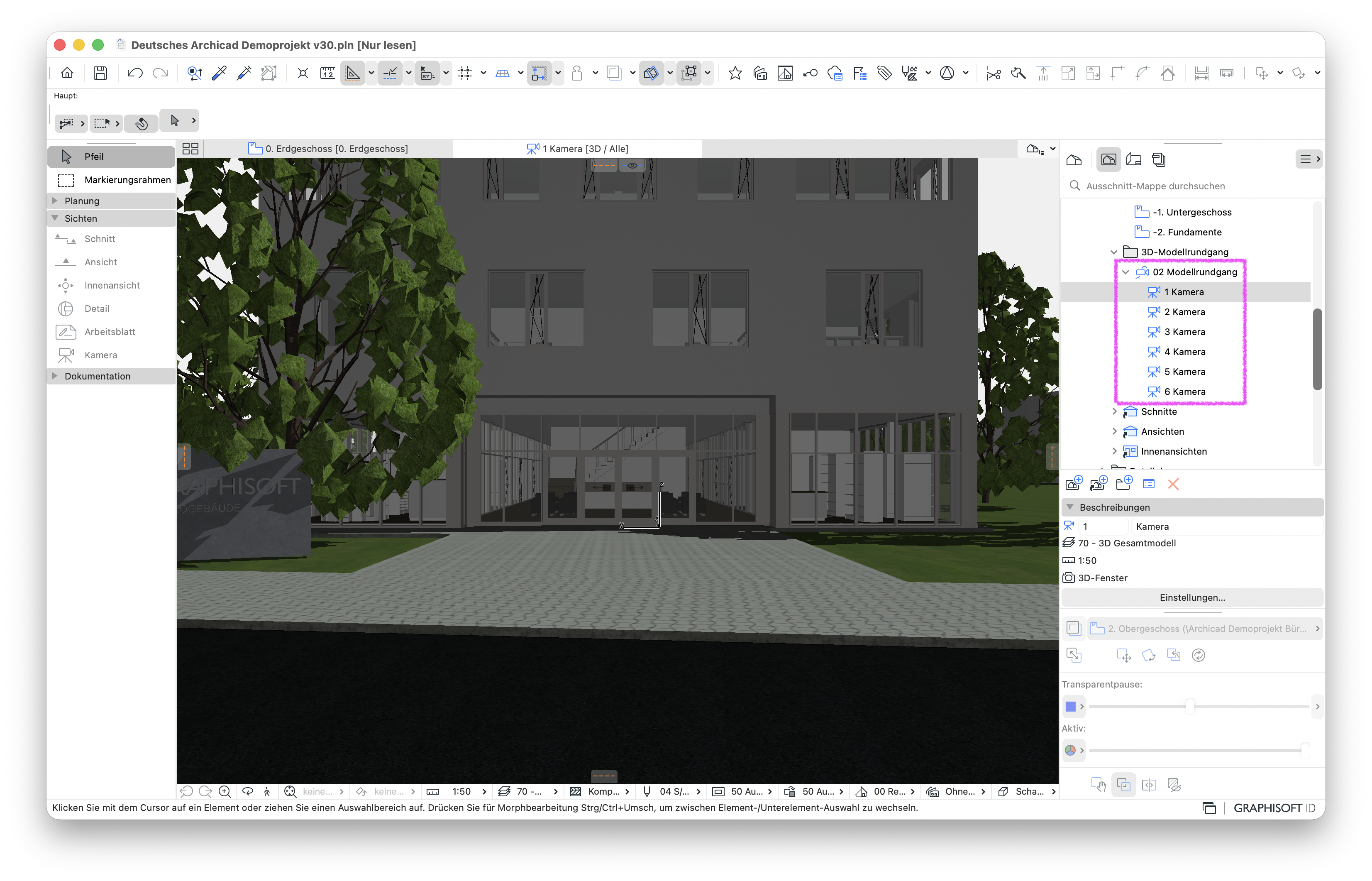Click the orbit icon in bottom bar

coord(247,792)
